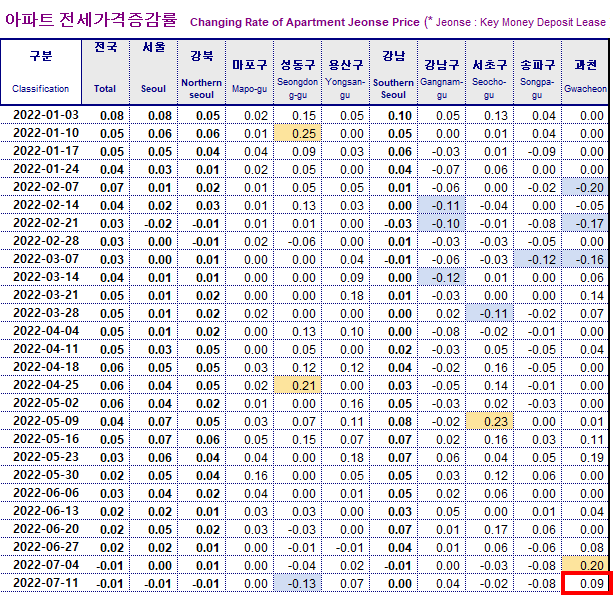Click the 마포구 Mapo-gu column header

click(x=249, y=72)
